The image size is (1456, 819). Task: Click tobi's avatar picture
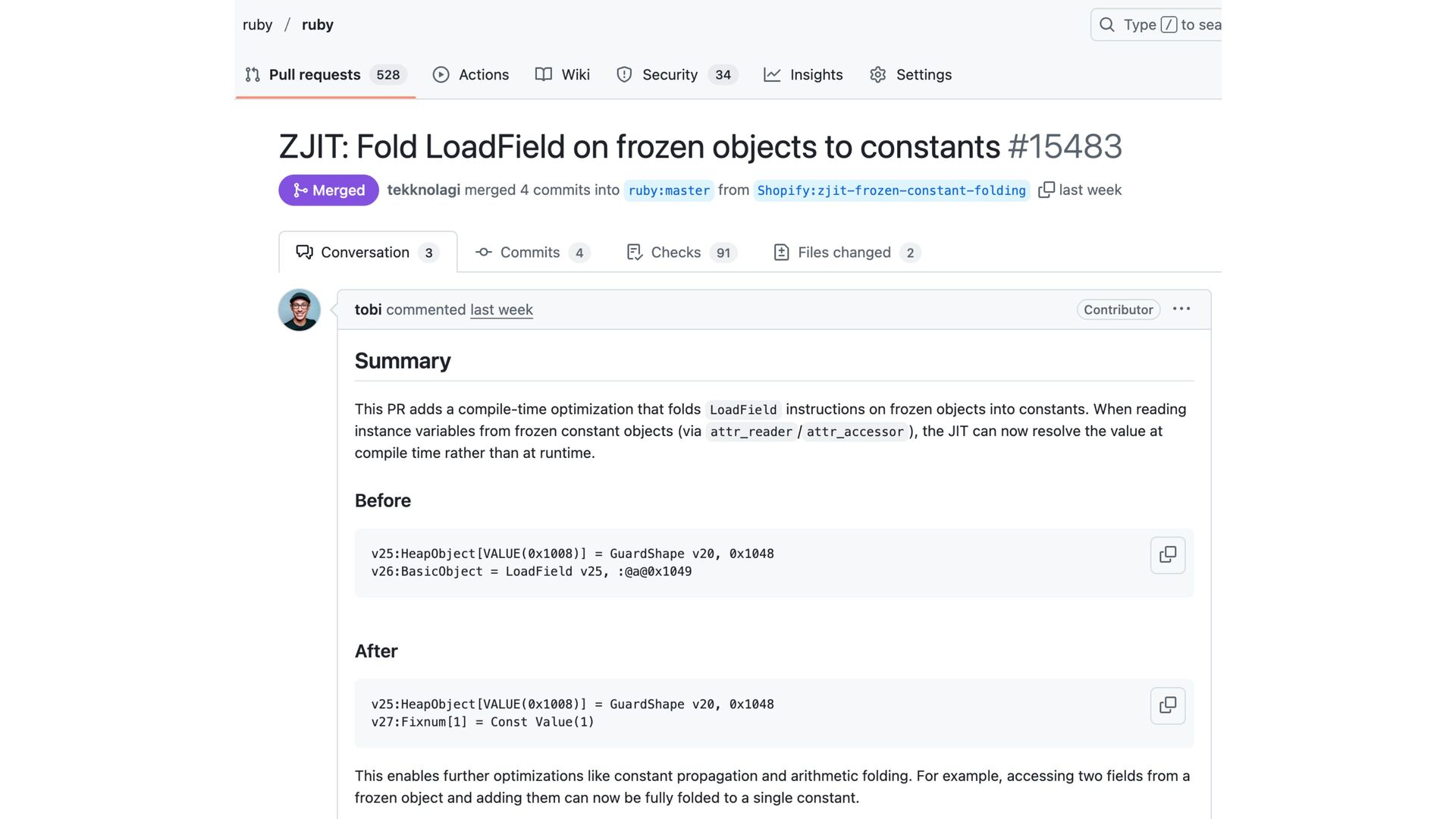300,310
